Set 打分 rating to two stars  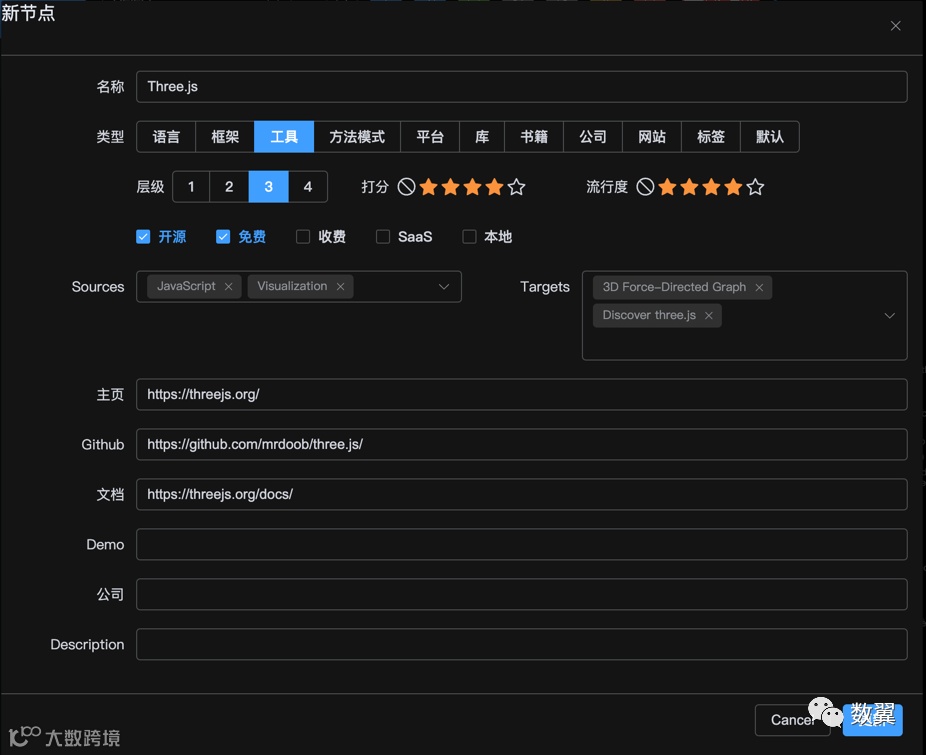(451, 187)
